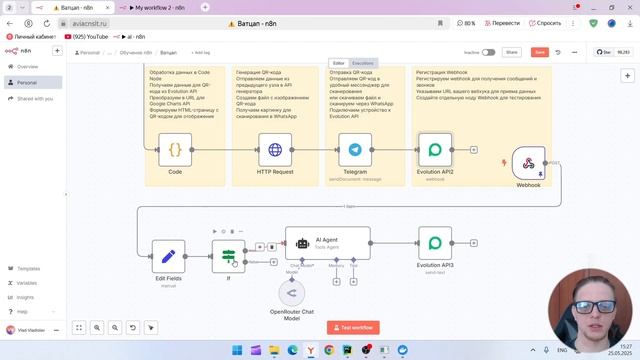Zoom out on the canvas
Image resolution: width=640 pixels, height=360 pixels.
pos(115,328)
